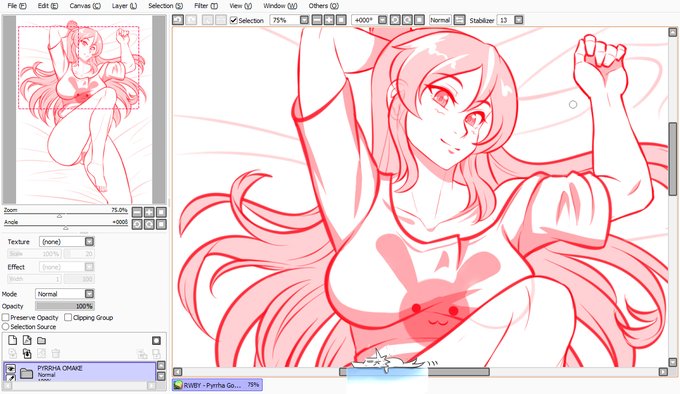Click the +000° angle input field

tap(365, 20)
